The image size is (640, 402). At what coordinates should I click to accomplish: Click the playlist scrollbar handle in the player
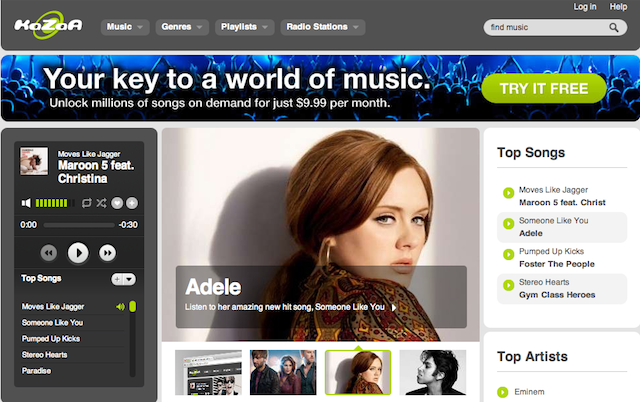point(133,307)
